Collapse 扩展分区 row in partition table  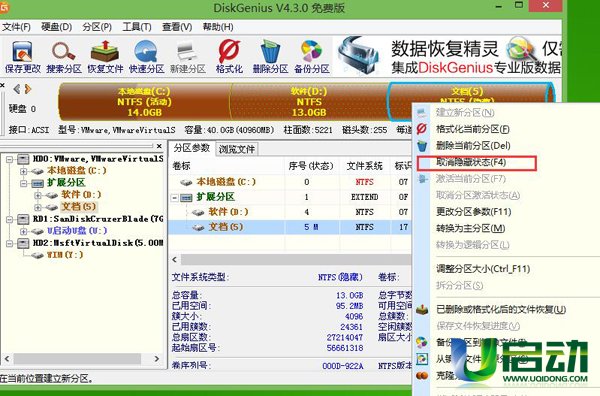[174, 198]
